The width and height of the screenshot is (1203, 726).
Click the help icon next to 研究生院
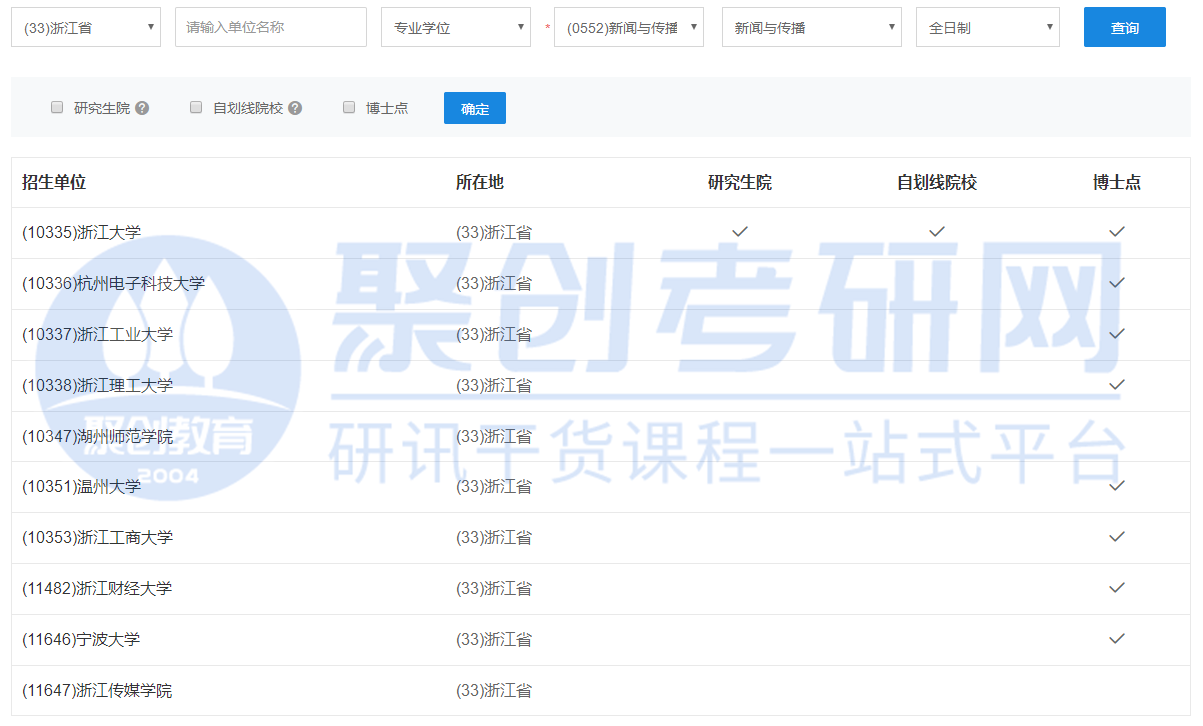click(x=142, y=108)
